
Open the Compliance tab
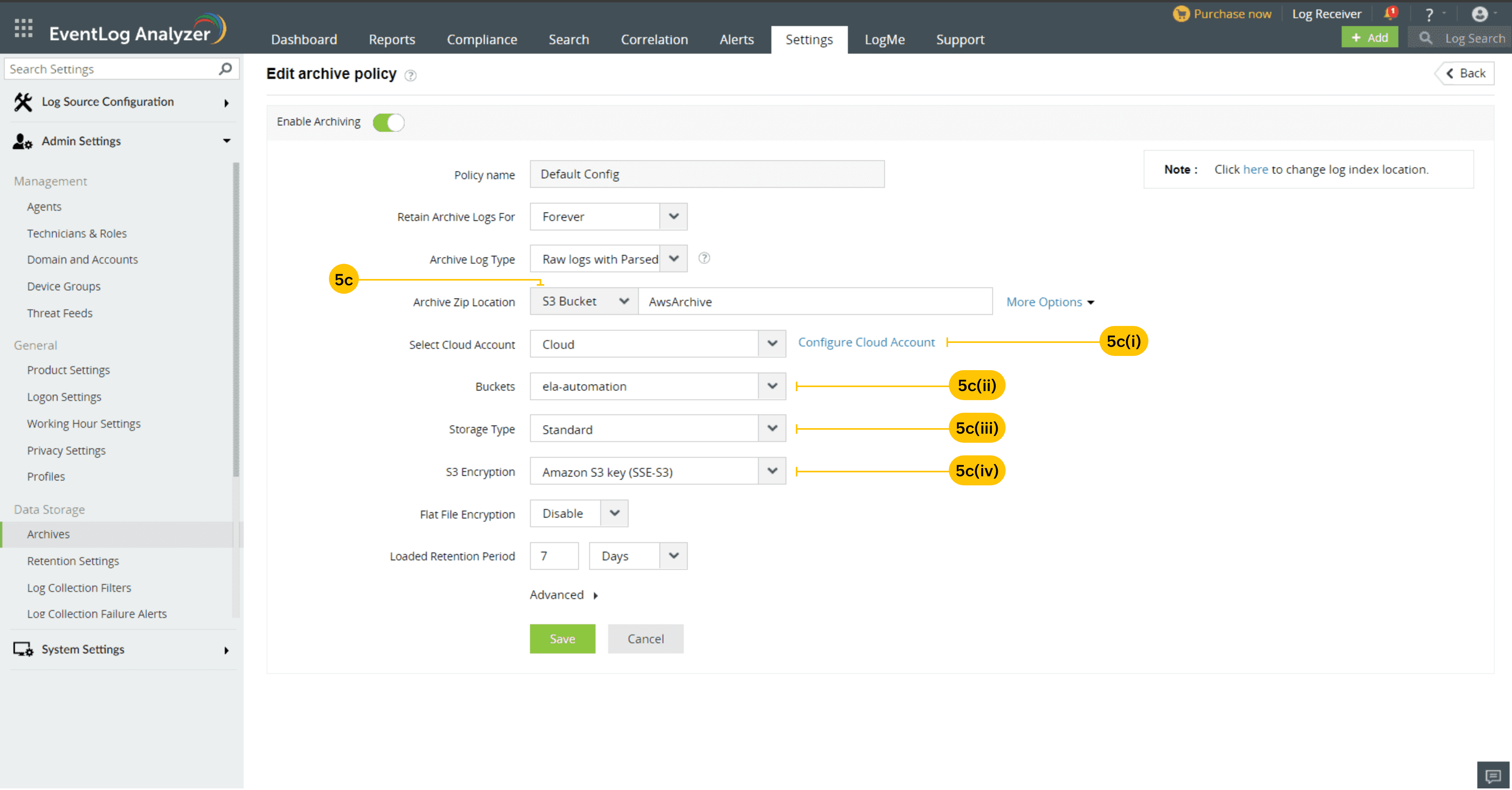click(481, 39)
